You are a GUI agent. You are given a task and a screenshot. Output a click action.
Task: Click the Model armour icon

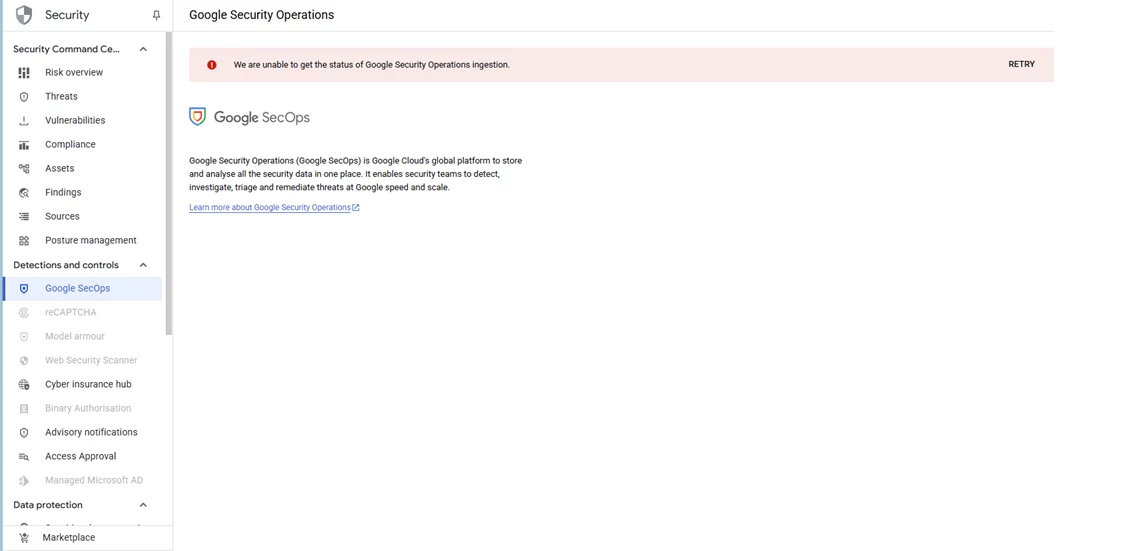pos(24,337)
